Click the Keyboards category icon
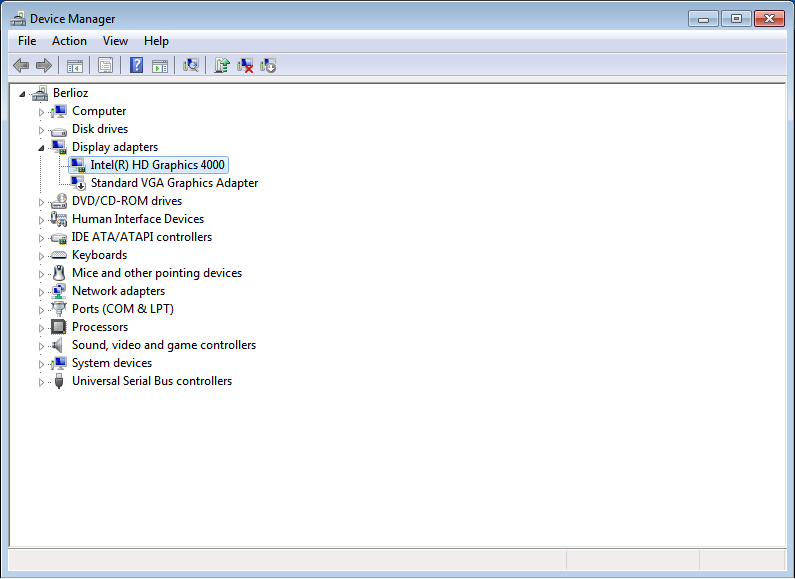The height and width of the screenshot is (579, 795). 59,255
